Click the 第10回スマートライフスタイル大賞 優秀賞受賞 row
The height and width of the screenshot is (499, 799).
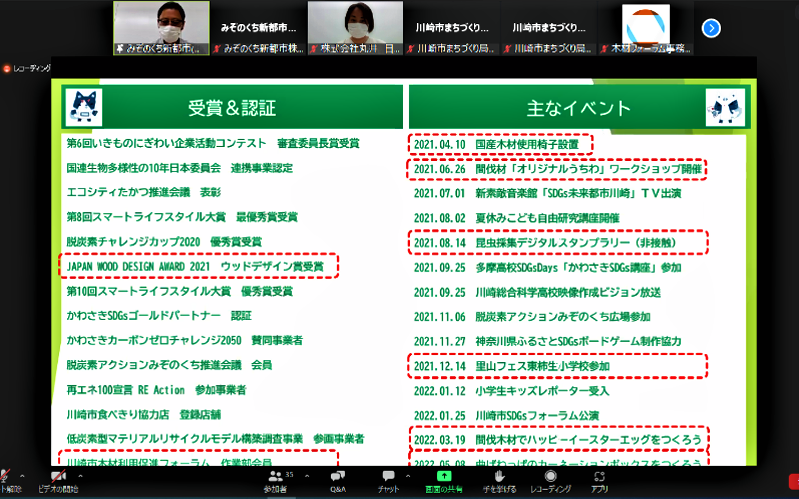(180, 291)
